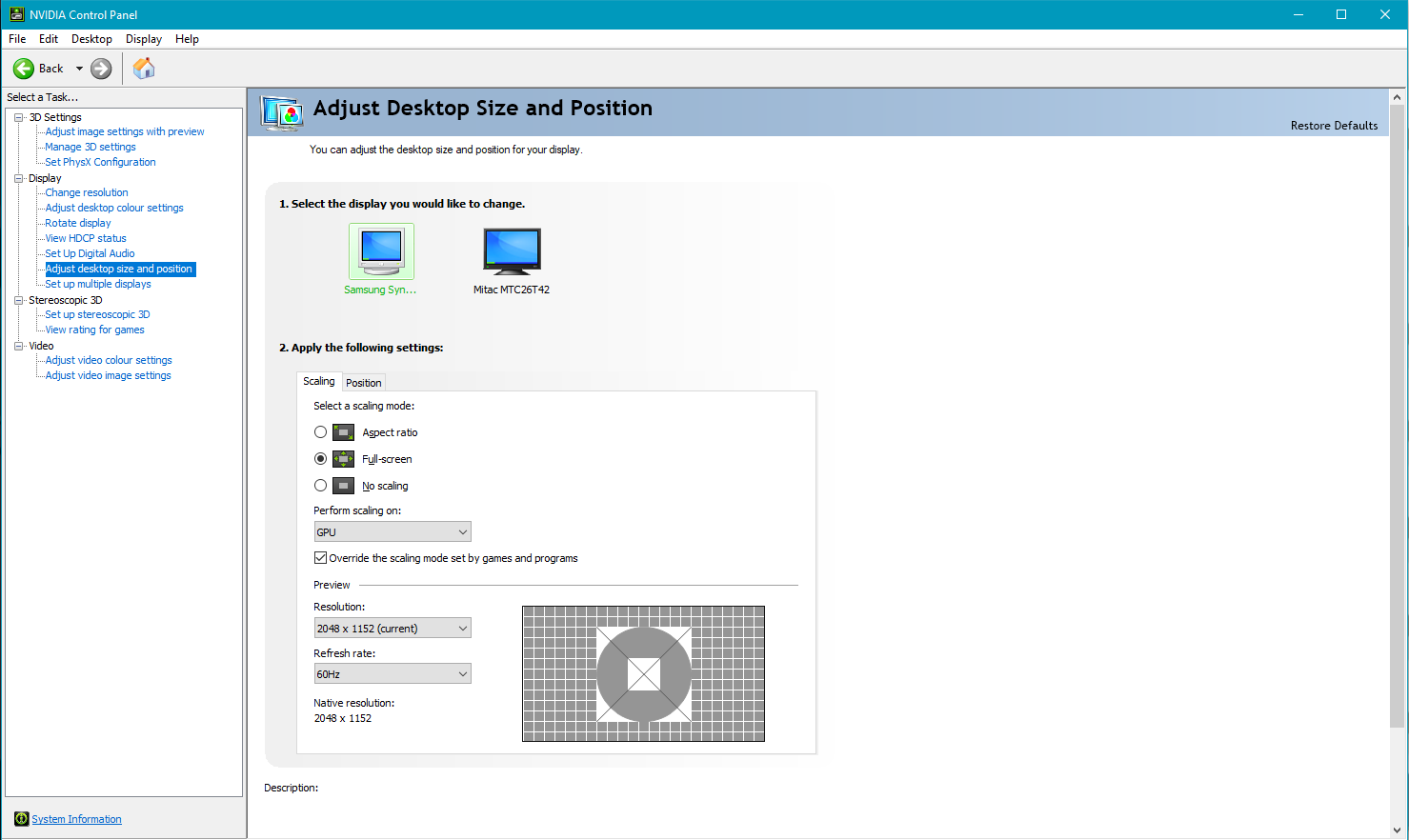Open the Help menu
1409x840 pixels.
(187, 39)
